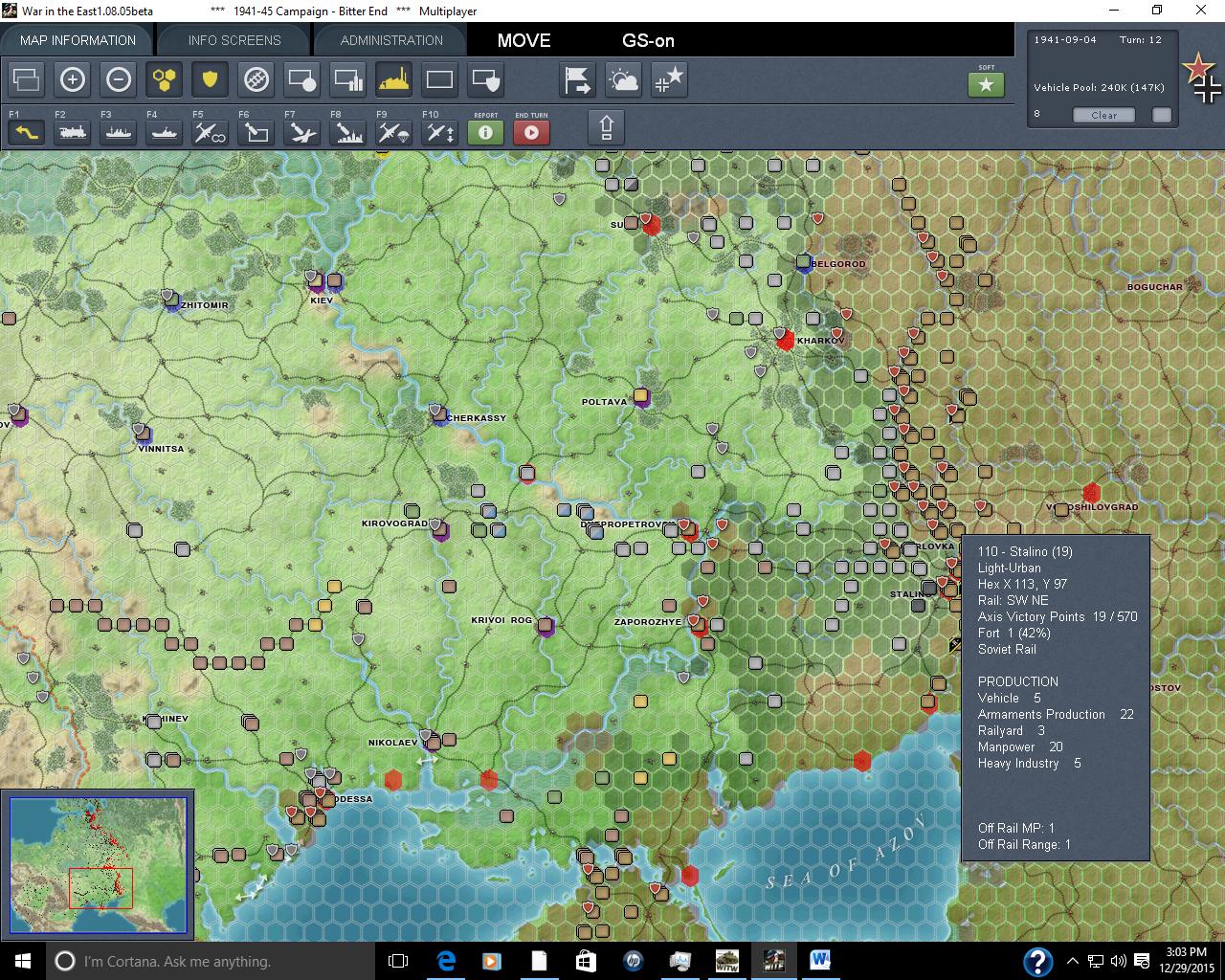Toggle the hex grid overlay

pos(165,79)
